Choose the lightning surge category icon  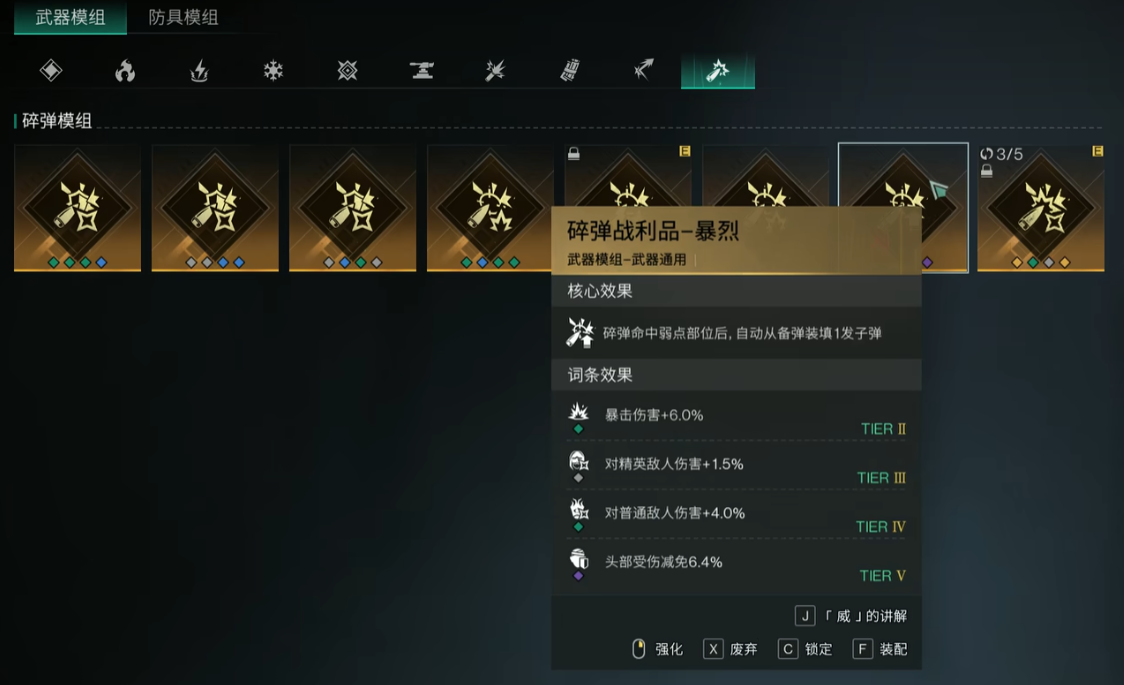[199, 70]
